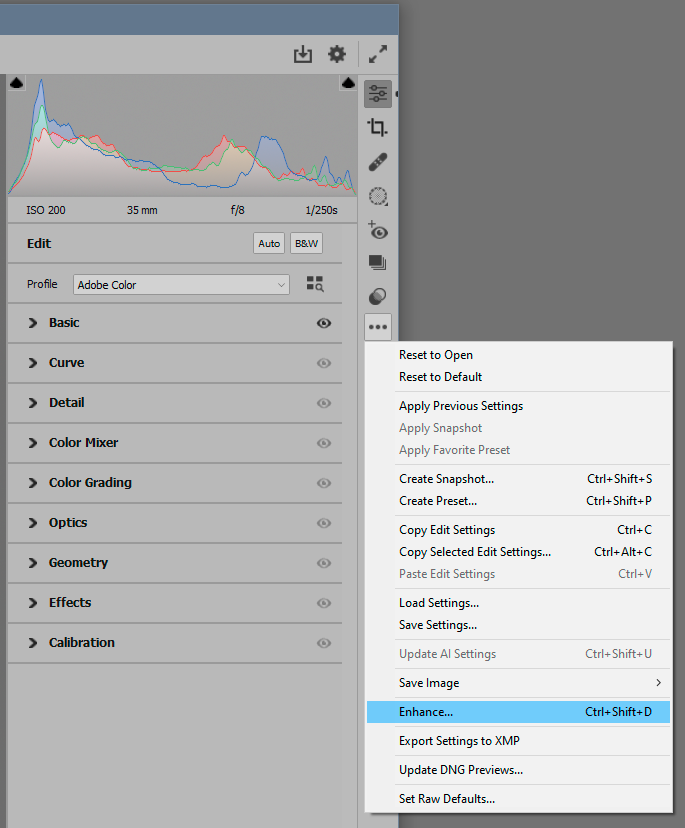The width and height of the screenshot is (685, 828).
Task: Toggle visibility of the Basic panel
Action: tap(323, 323)
